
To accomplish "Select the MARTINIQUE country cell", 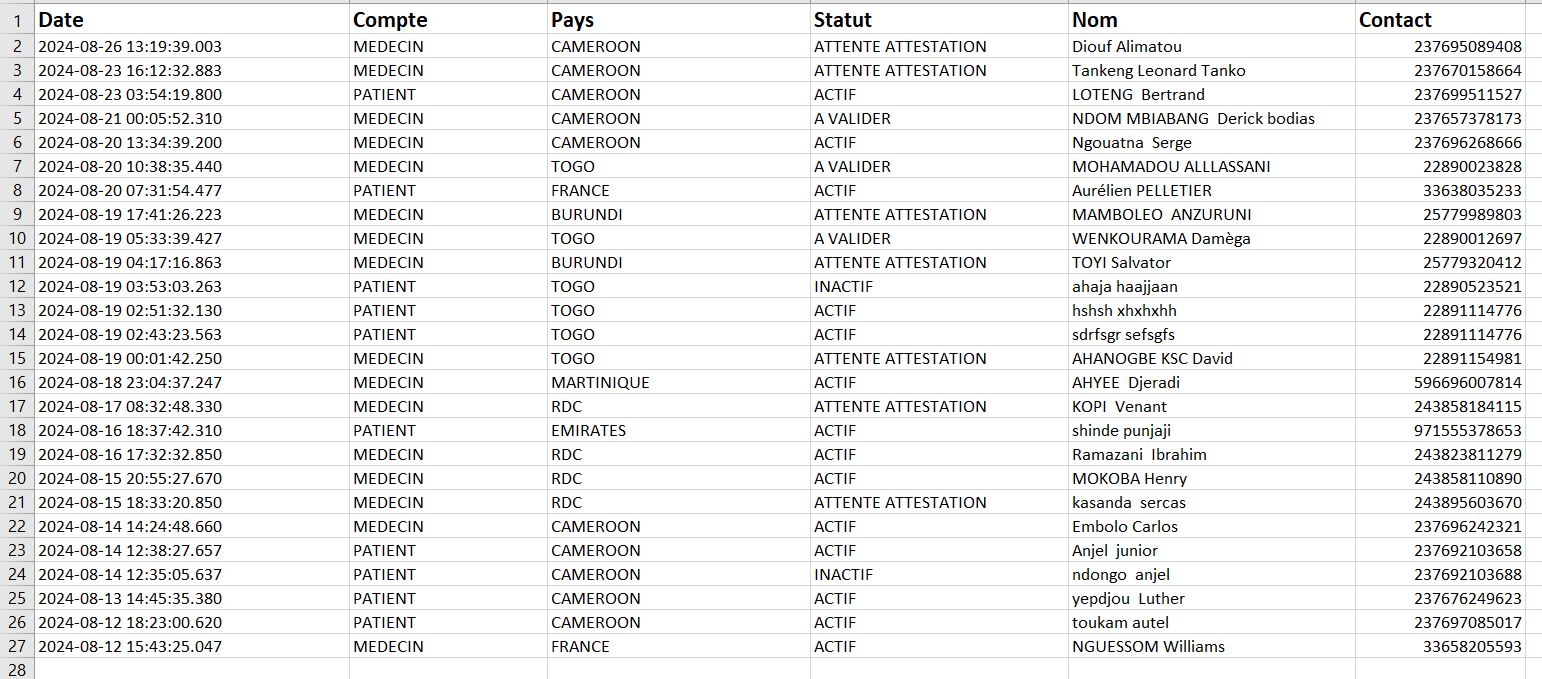I will [600, 382].
